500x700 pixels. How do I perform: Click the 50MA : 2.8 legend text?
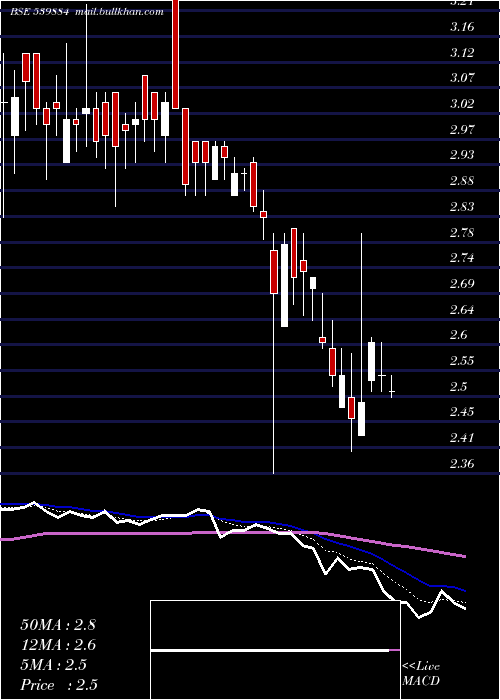coord(58,625)
